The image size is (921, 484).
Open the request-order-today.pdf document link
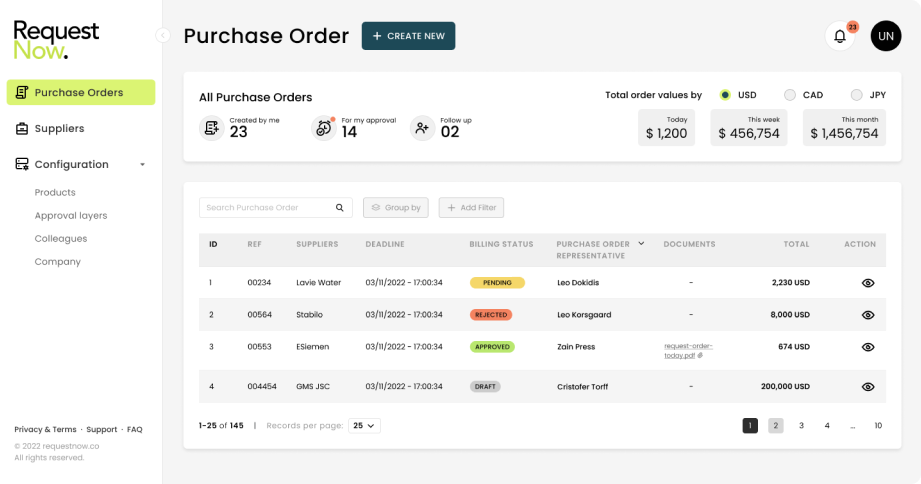(688, 351)
